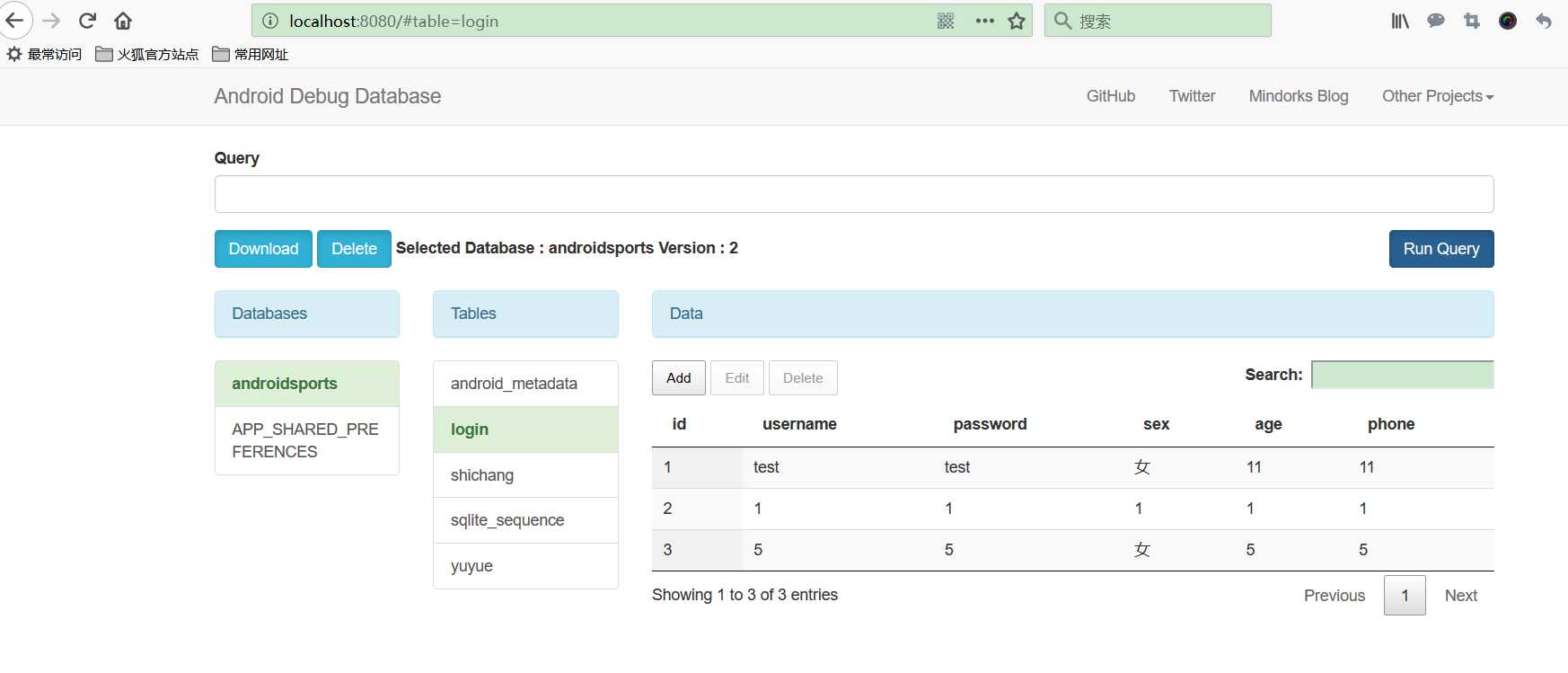Sort by the password column header
The height and width of the screenshot is (673, 1568).
tap(990, 424)
